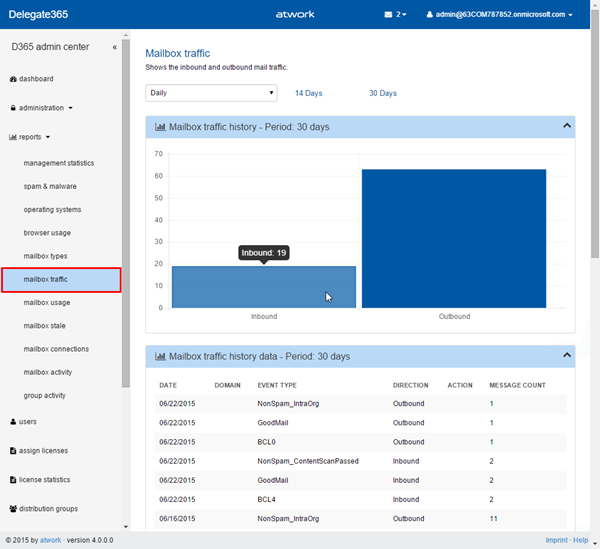
Task: Open the Imprint link in the footer
Action: [x=555, y=540]
